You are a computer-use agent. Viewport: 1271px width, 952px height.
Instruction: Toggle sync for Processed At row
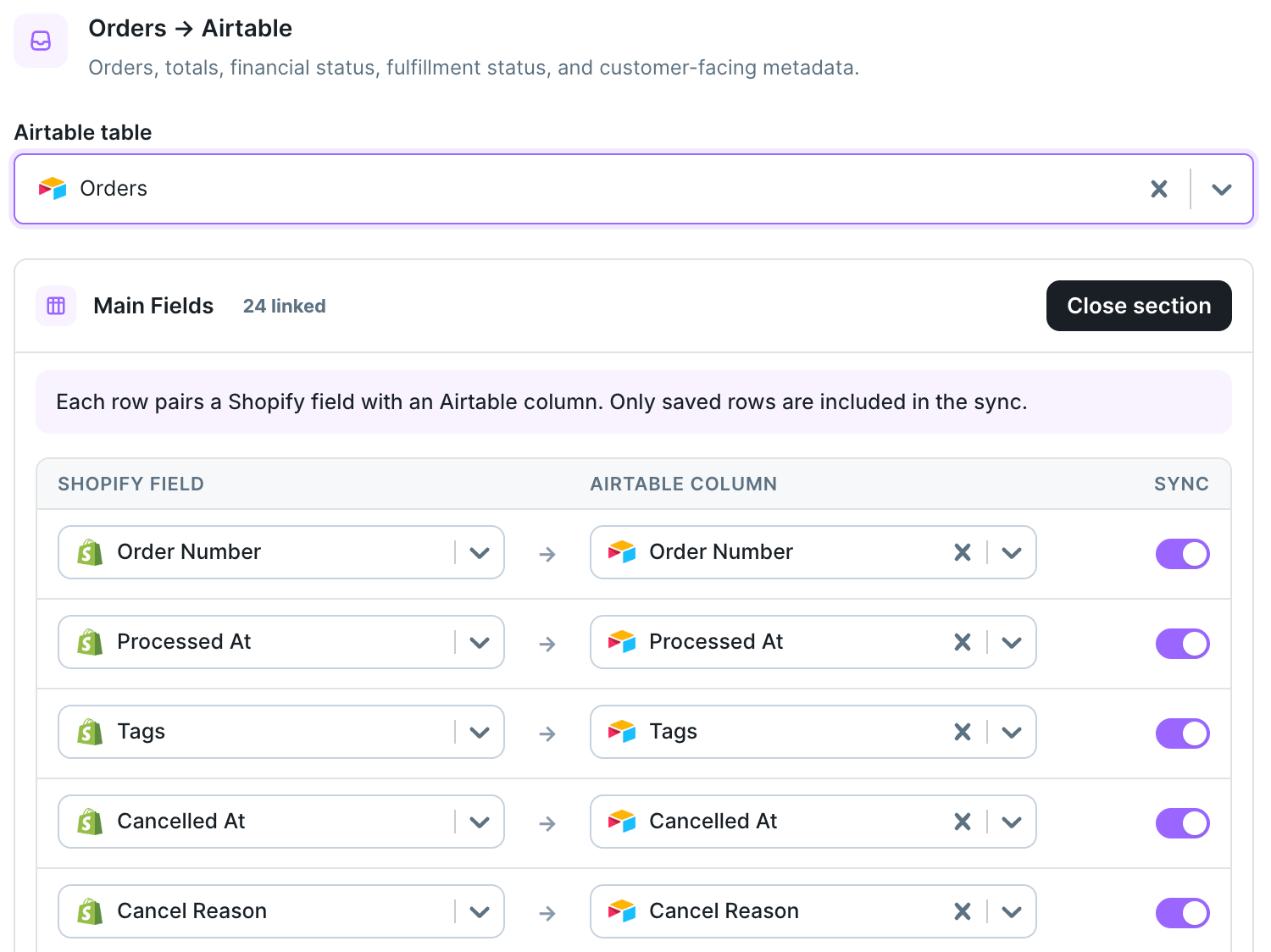(x=1182, y=644)
